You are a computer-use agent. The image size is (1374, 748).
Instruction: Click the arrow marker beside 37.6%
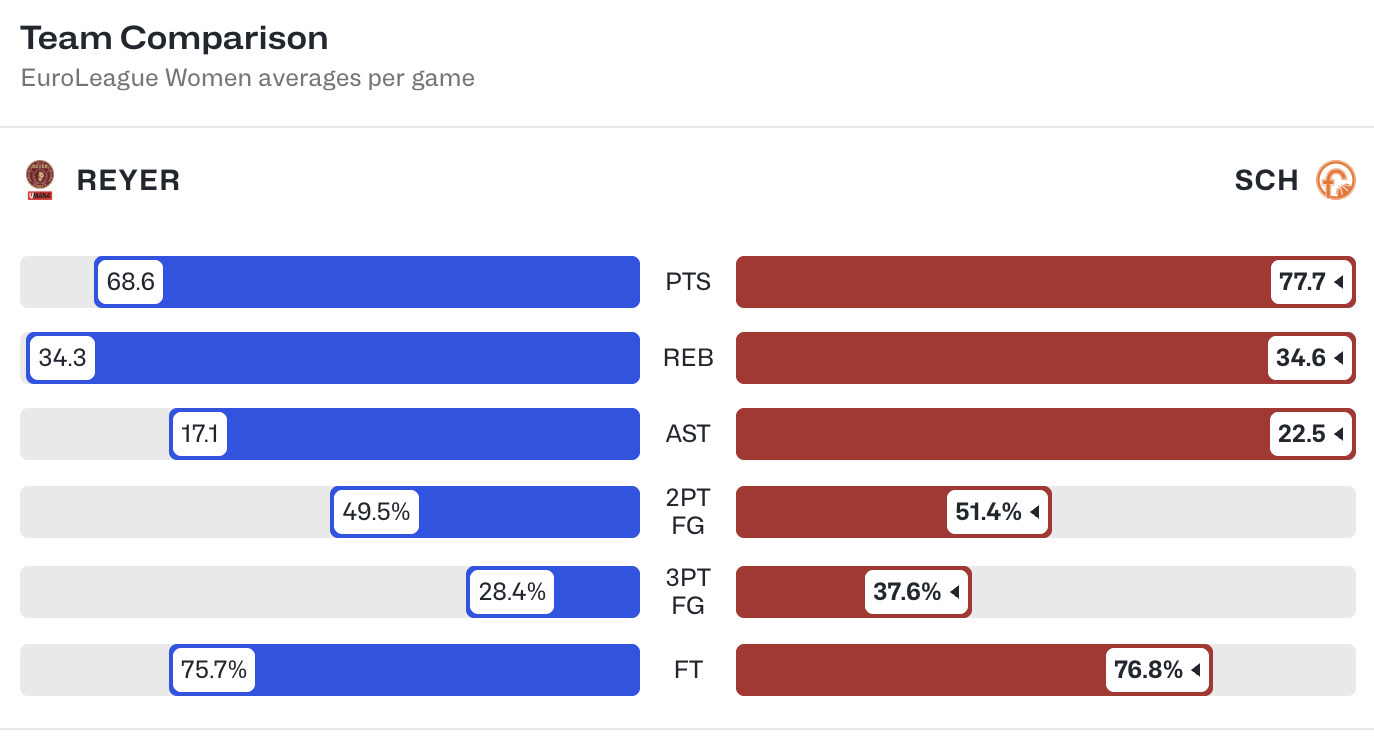[954, 592]
